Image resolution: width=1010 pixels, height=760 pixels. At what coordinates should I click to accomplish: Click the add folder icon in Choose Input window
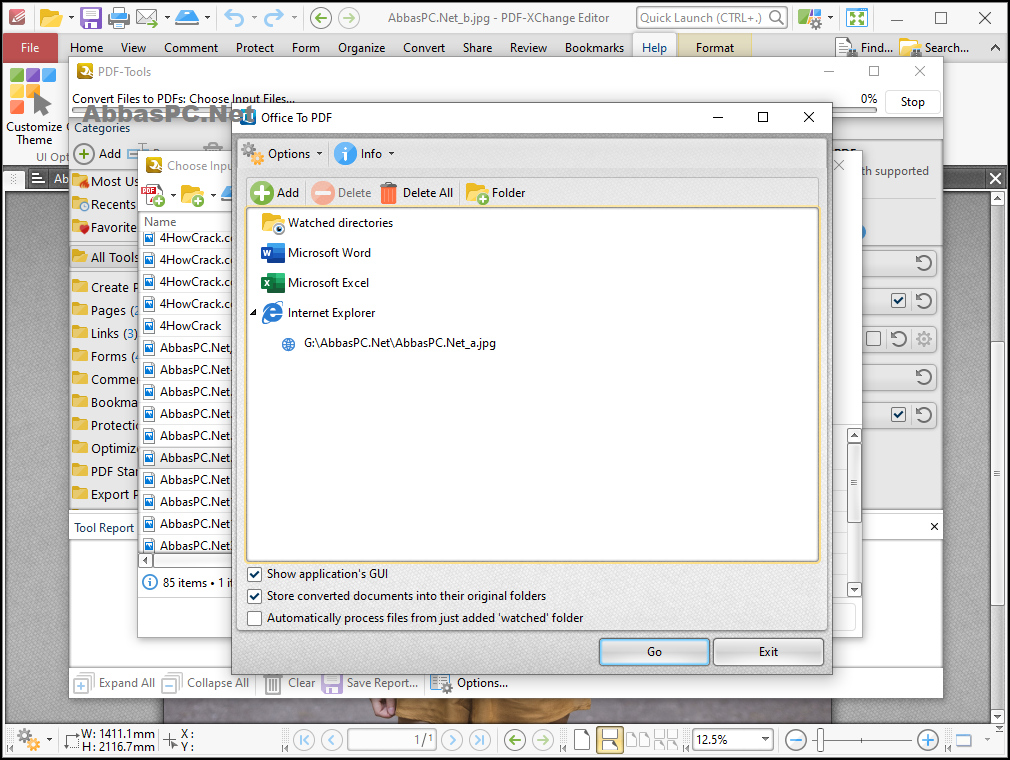(193, 195)
